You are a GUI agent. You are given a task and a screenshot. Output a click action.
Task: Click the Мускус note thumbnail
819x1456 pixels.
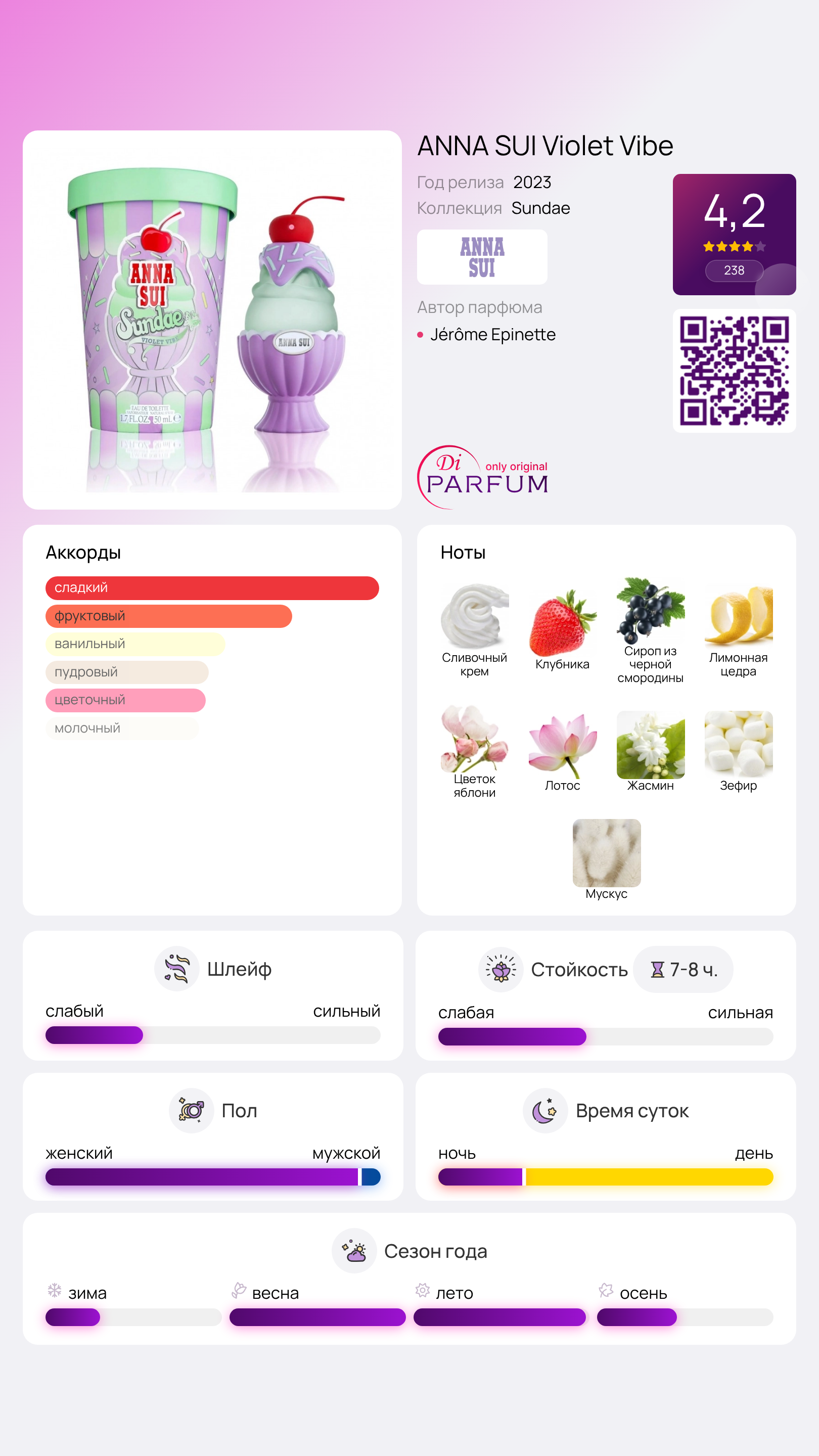coord(607,853)
